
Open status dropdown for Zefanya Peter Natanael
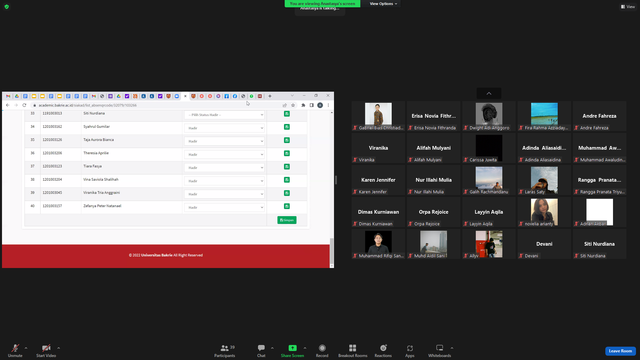click(x=224, y=207)
